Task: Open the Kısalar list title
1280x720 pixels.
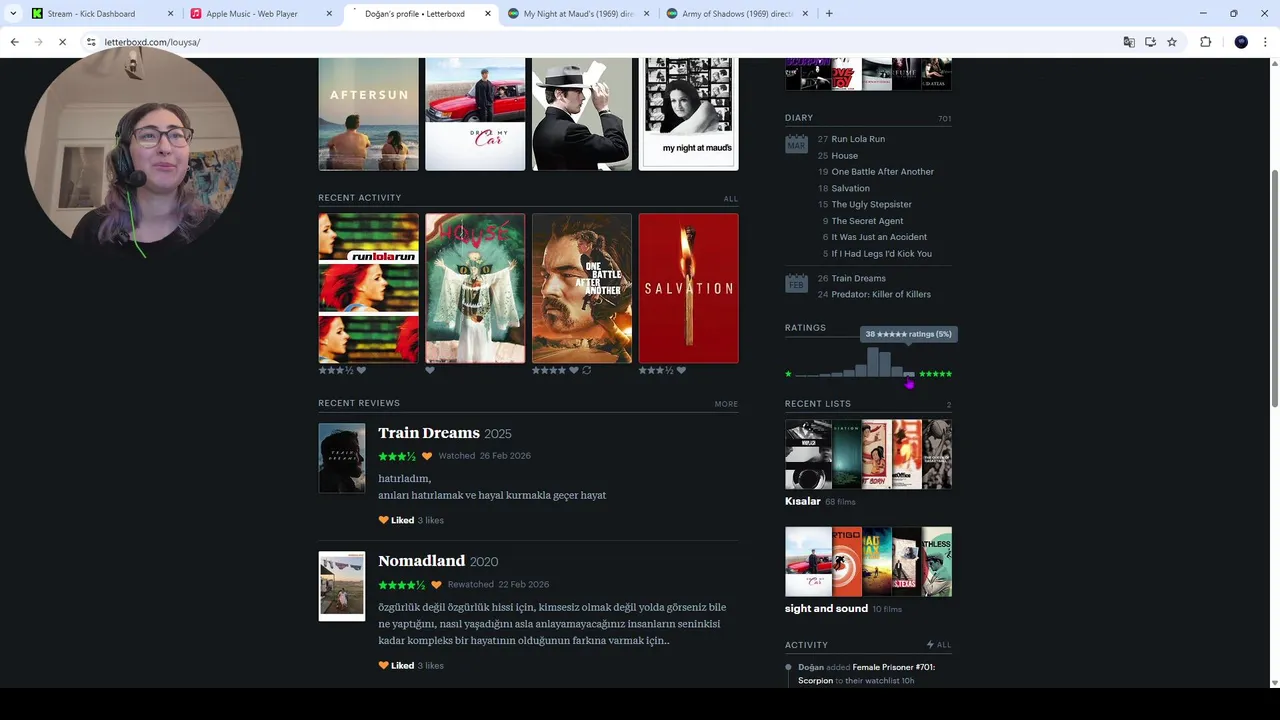Action: (x=803, y=501)
